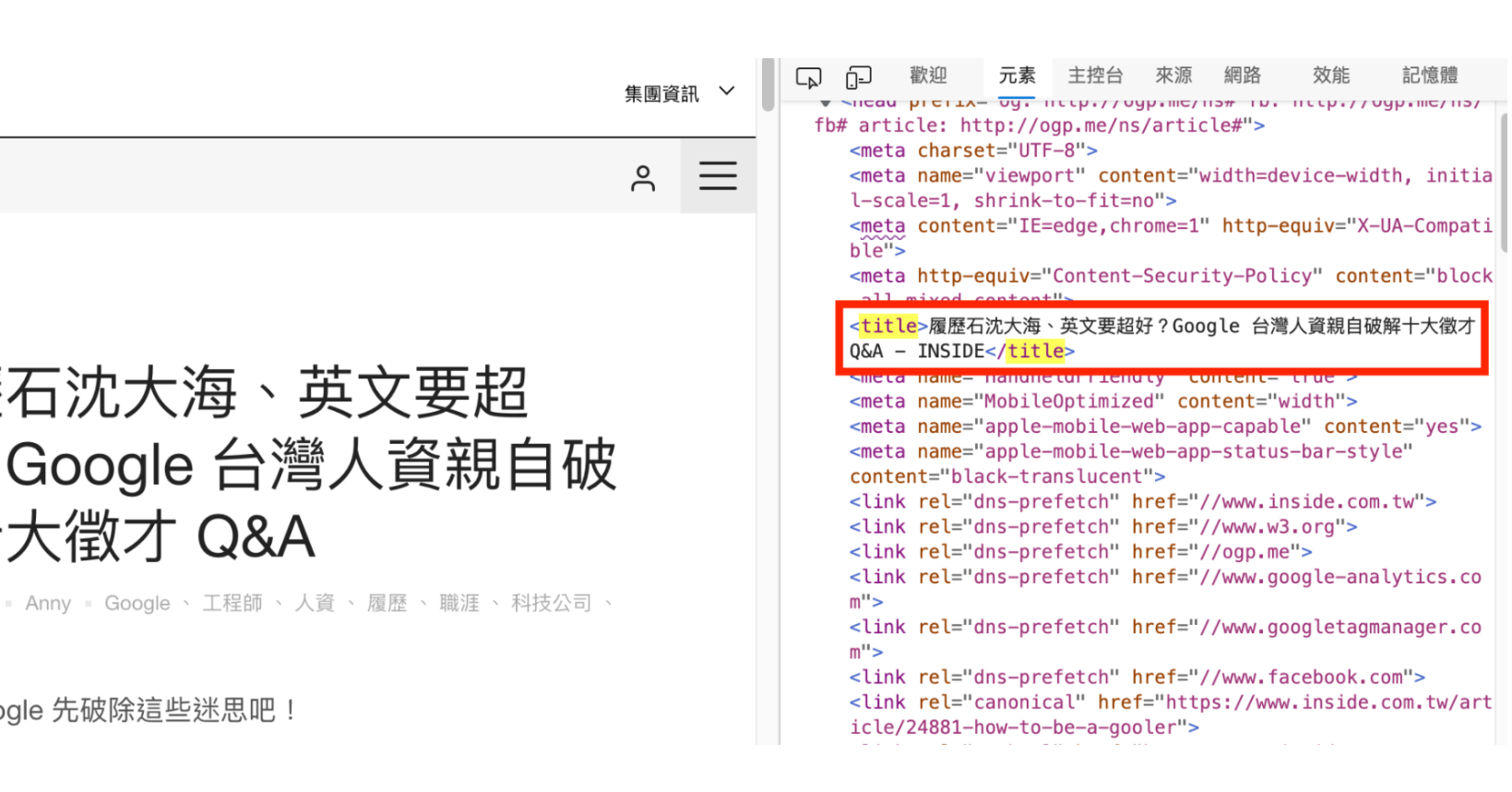Select the dns-prefetch link for www.w3.org

pos(1103,527)
